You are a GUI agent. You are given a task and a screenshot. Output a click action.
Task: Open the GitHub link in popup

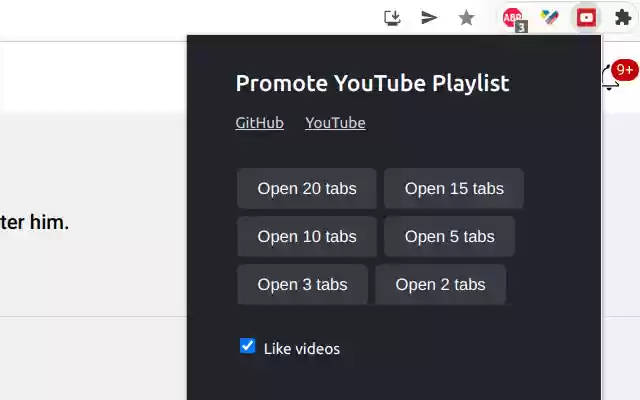pyautogui.click(x=260, y=123)
